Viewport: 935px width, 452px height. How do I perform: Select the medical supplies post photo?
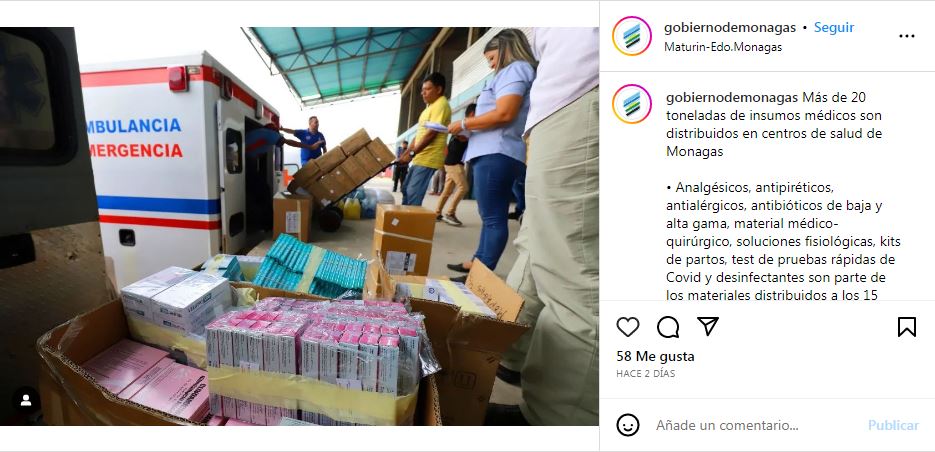(299, 226)
